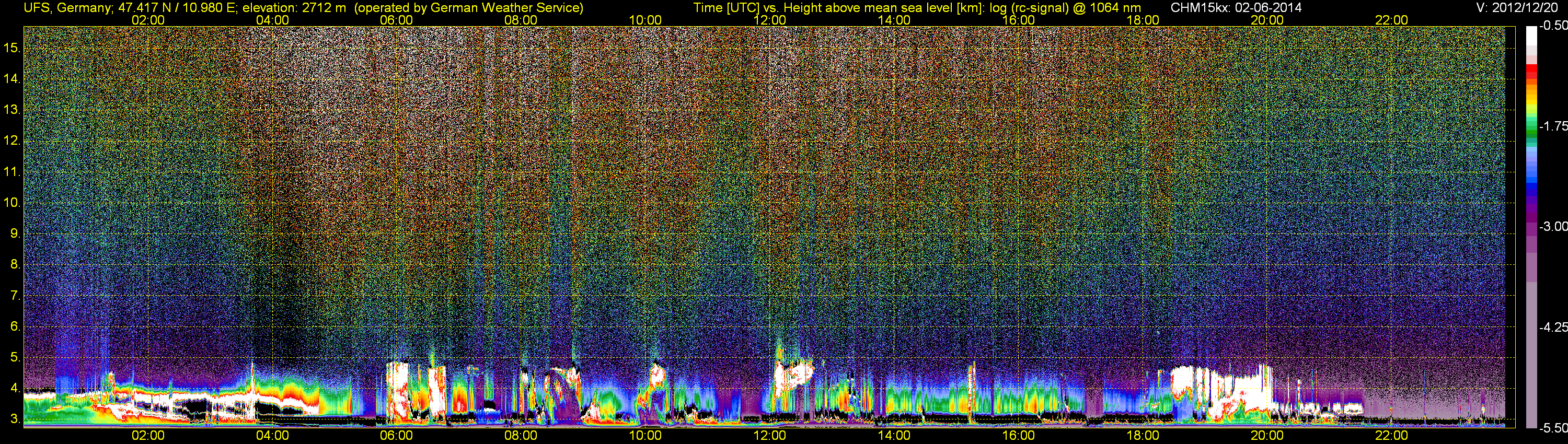This screenshot has width=1568, height=444.
Task: Click the 16:00 label on the bottom axis
Action: (x=1018, y=436)
